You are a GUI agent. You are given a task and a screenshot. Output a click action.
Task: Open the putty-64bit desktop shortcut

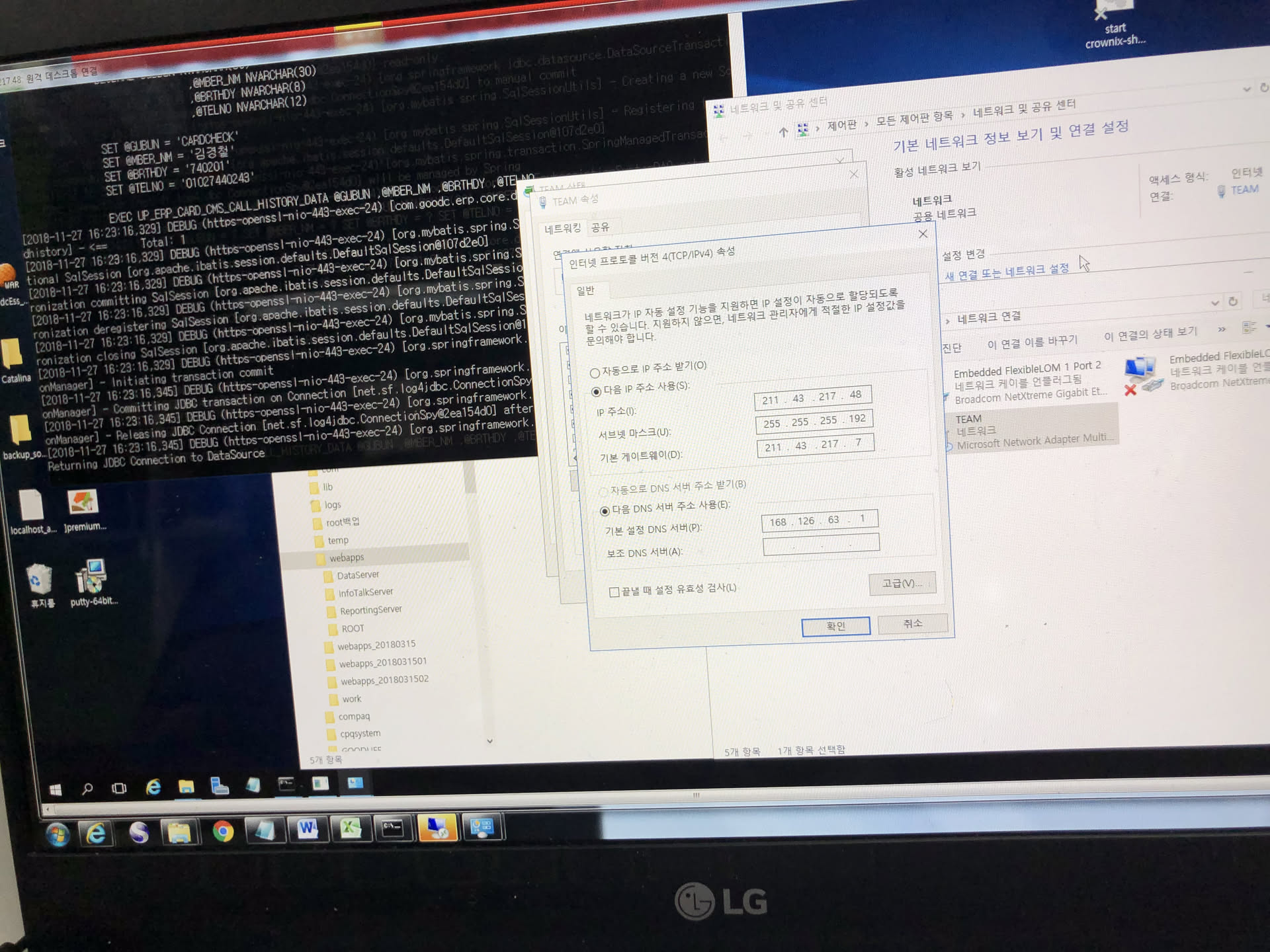tap(91, 577)
